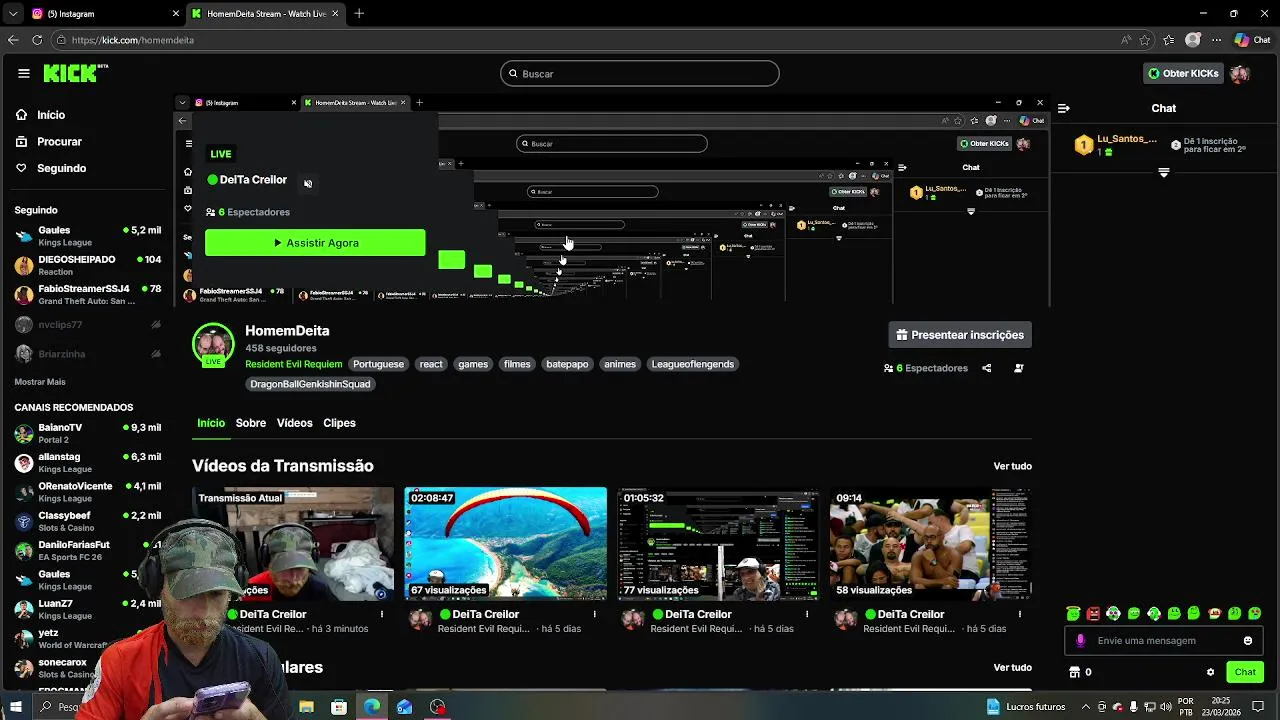
Task: Go back in Edge browser
Action: coord(13,40)
